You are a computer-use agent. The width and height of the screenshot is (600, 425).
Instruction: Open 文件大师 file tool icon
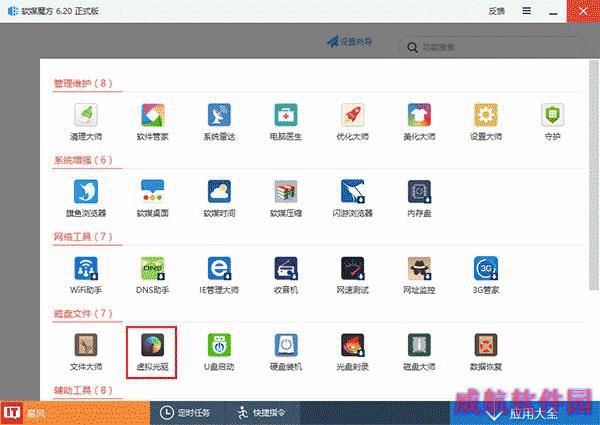(86, 345)
